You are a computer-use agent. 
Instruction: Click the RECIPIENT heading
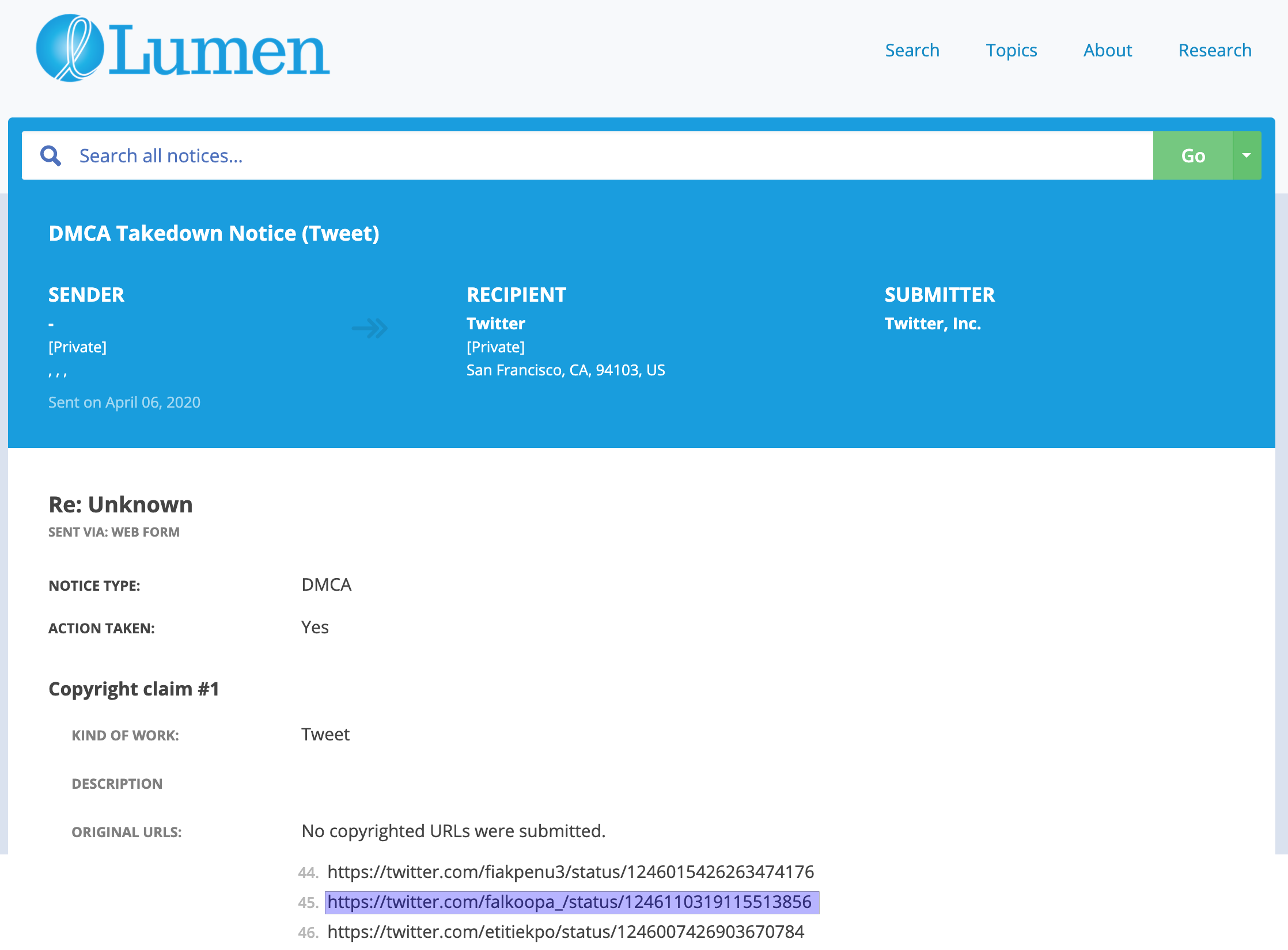[x=516, y=295]
